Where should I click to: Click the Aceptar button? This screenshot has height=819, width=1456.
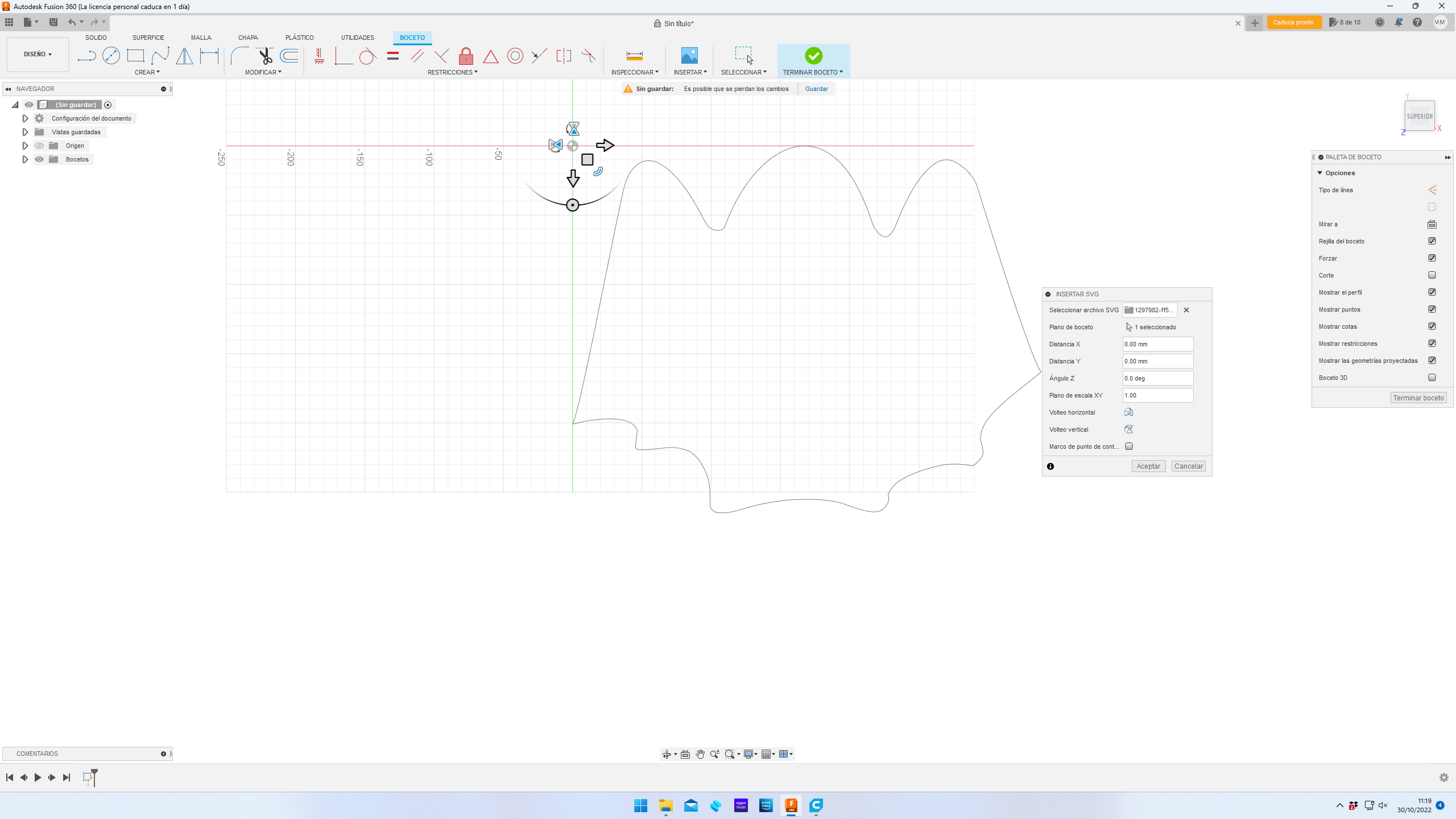tap(1148, 466)
